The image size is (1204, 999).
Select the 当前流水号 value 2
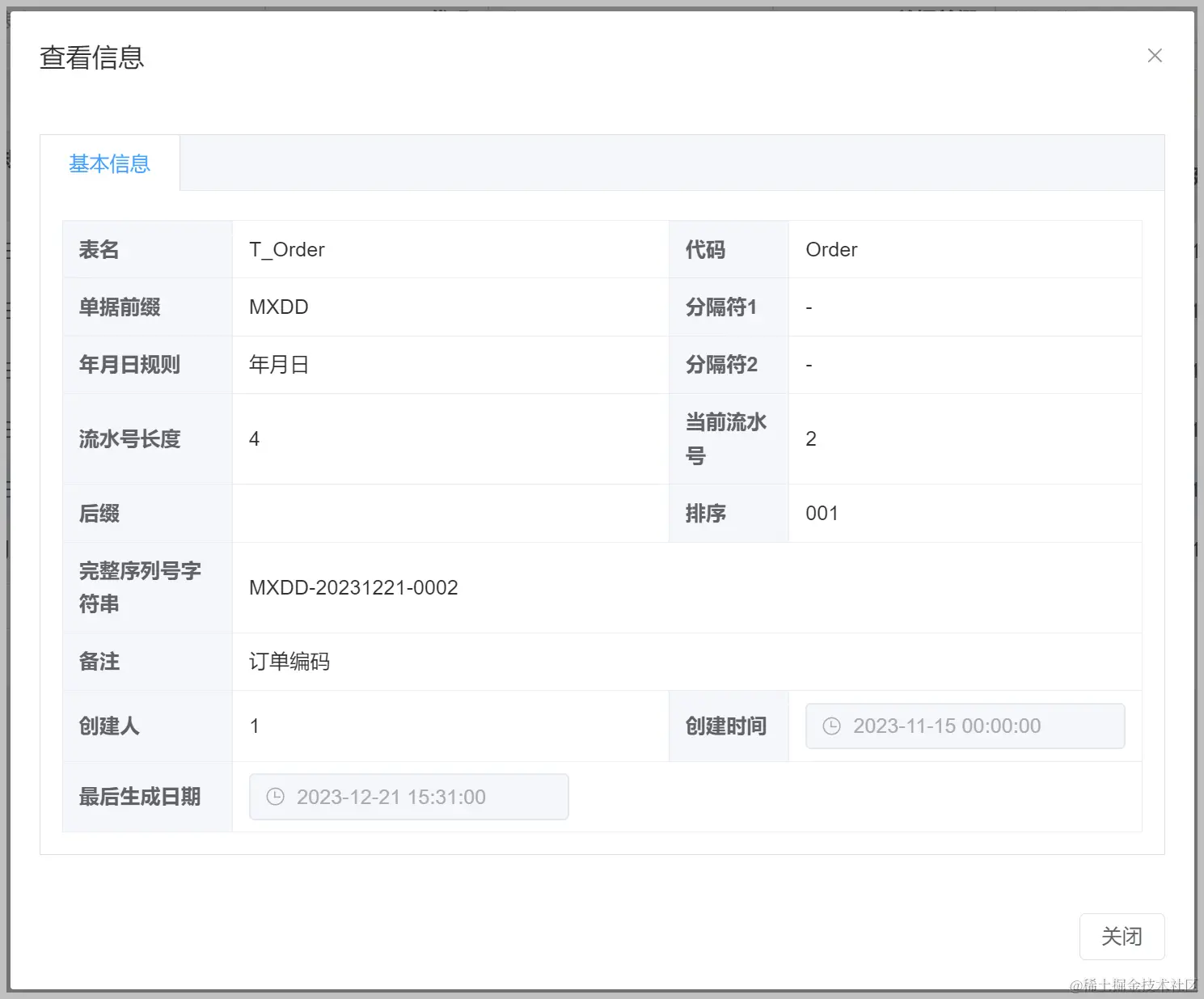[811, 439]
